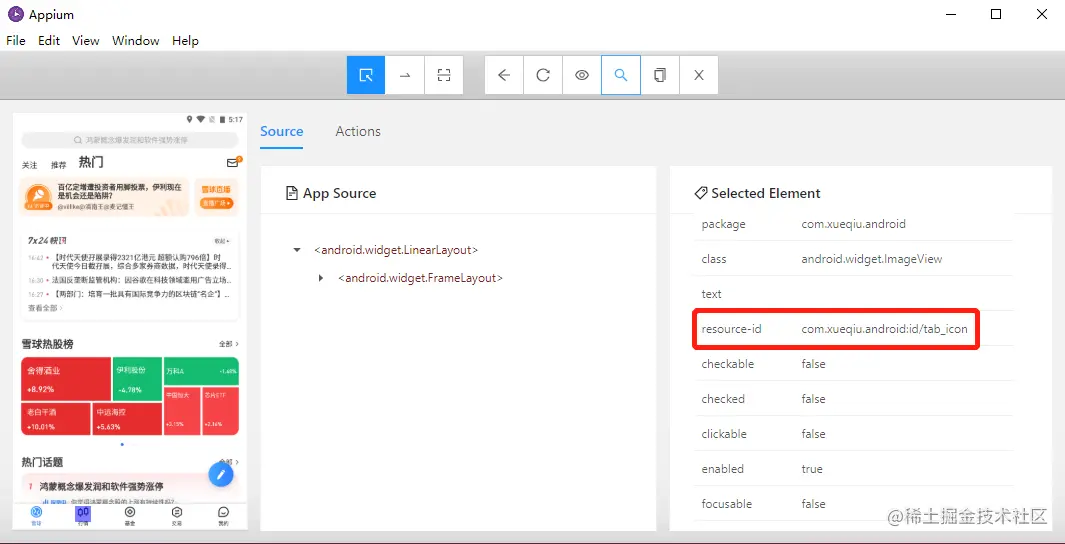Tap the 伊利股份 -4.78% tile

[x=137, y=379]
